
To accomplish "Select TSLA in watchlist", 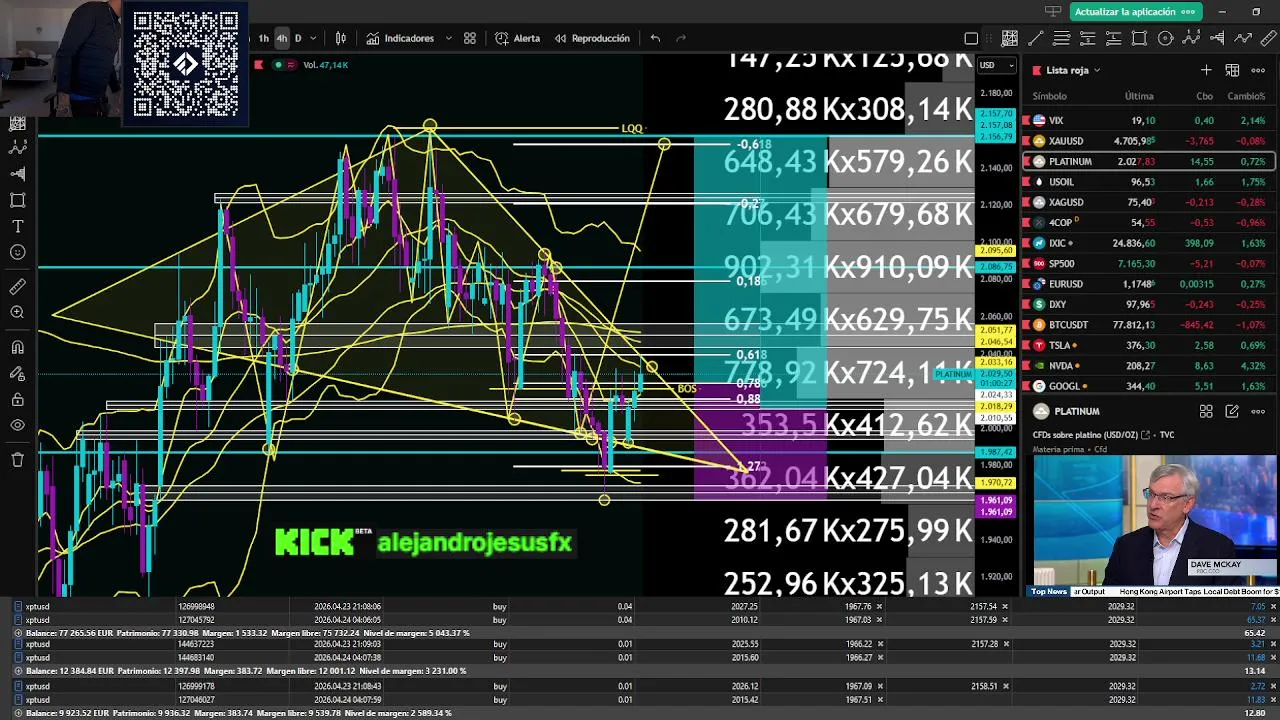I will tap(1148, 345).
